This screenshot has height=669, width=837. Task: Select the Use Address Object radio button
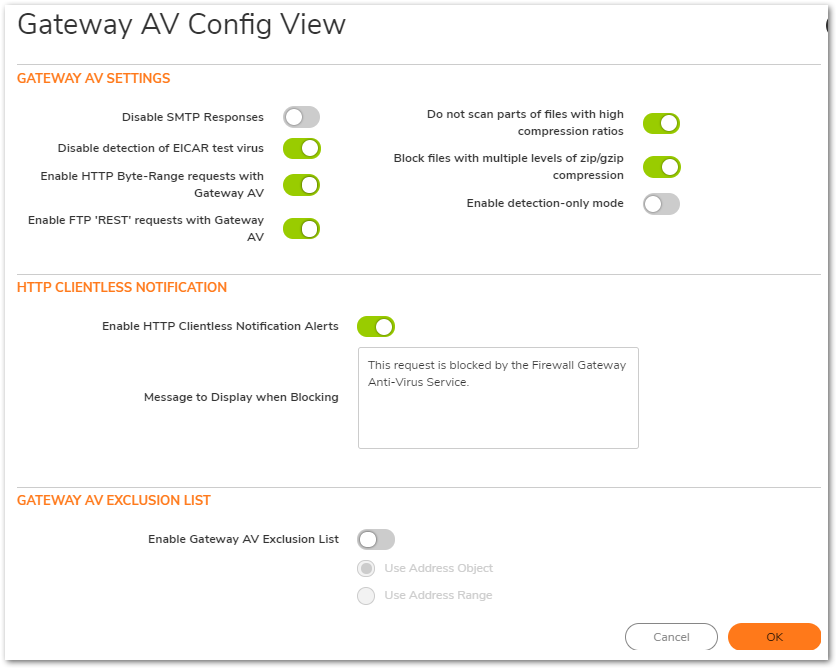366,569
